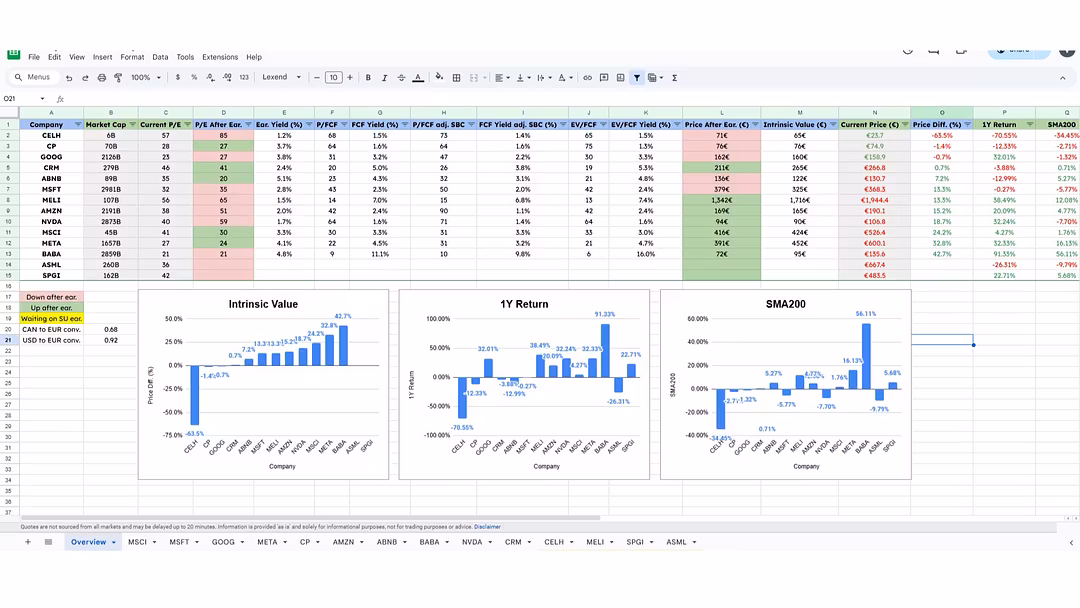This screenshot has height=608, width=1080.
Task: Open the 100% zoom dropdown
Action: [x=144, y=77]
